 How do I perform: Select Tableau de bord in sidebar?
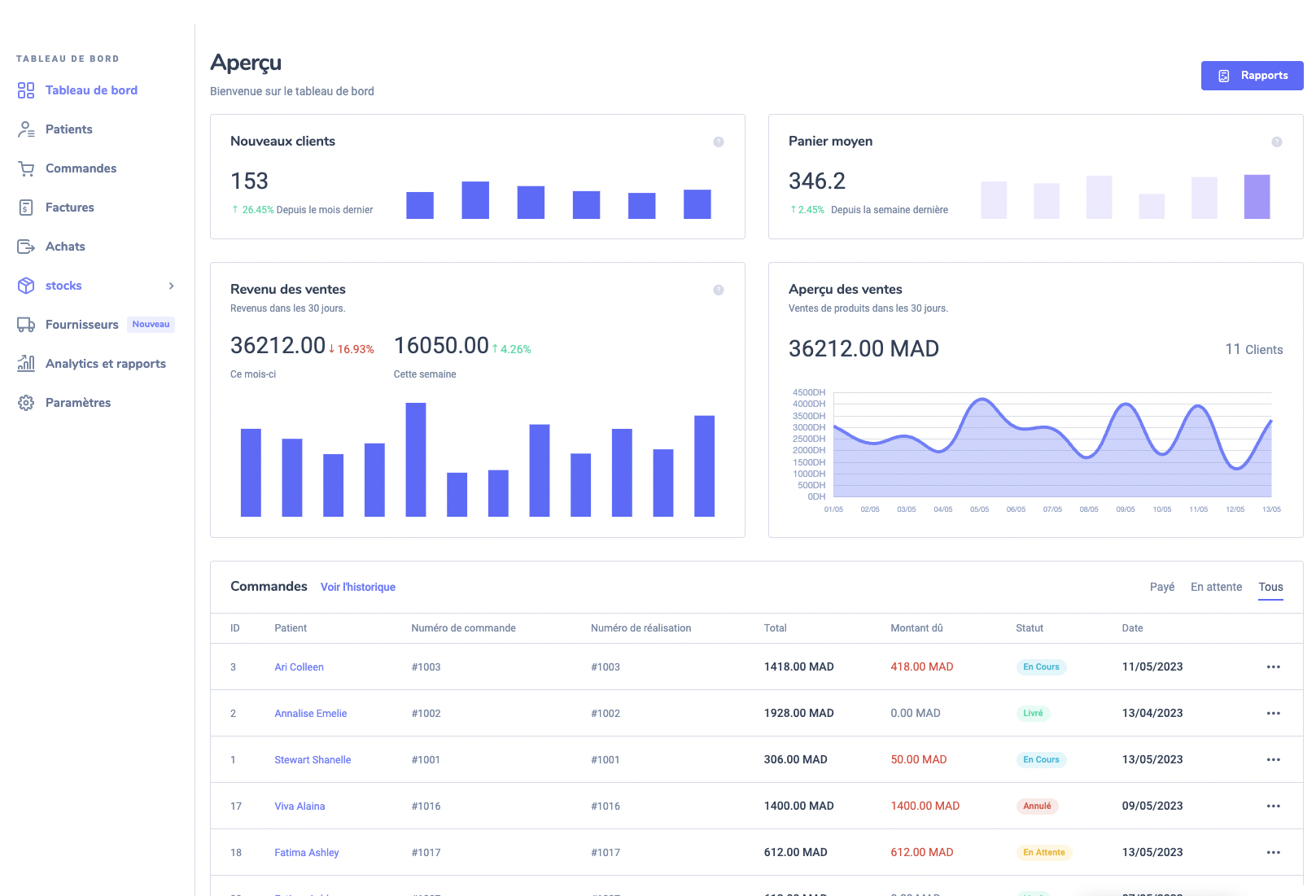click(91, 90)
